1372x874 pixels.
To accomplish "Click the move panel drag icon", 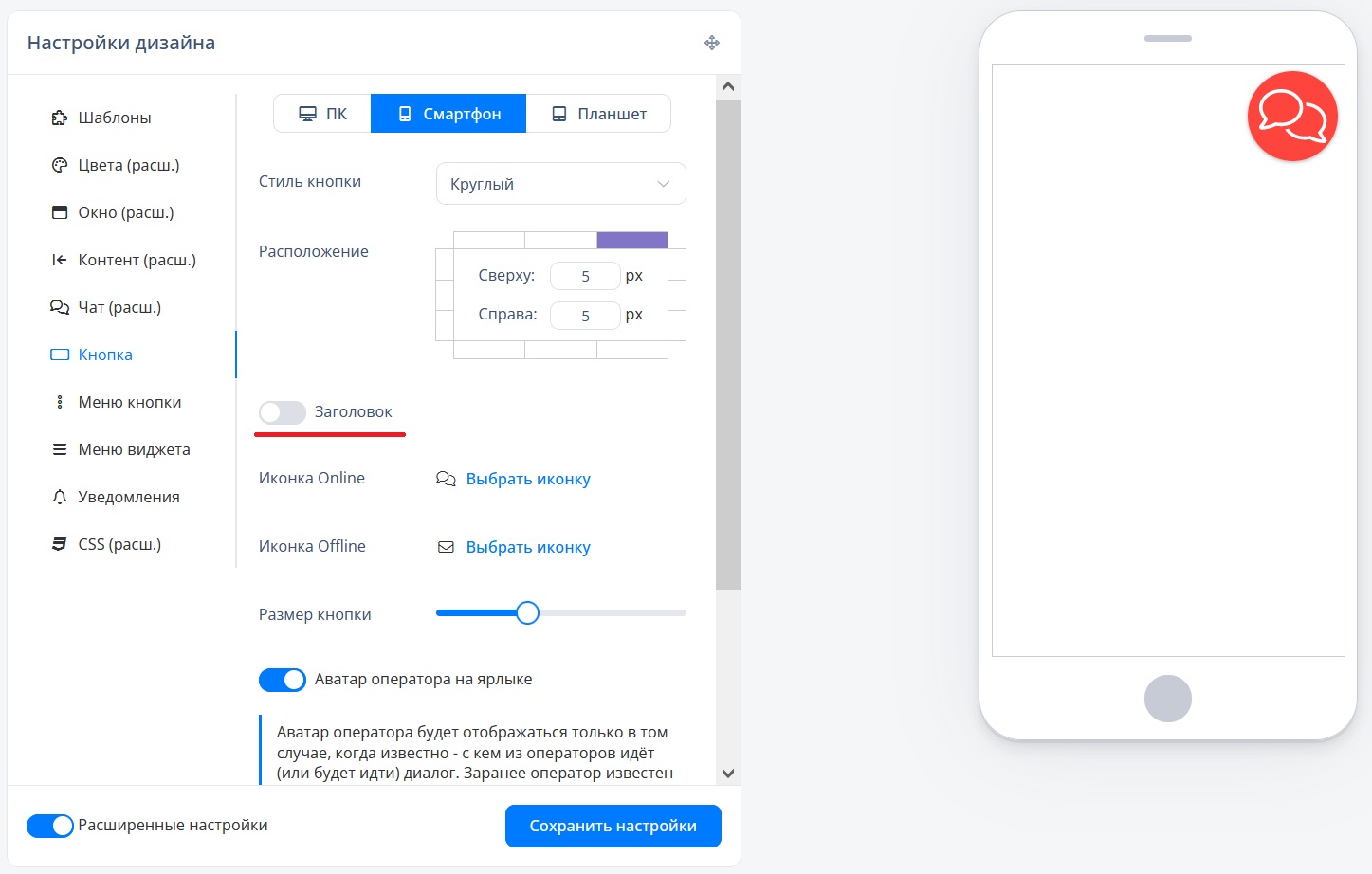I will [712, 43].
